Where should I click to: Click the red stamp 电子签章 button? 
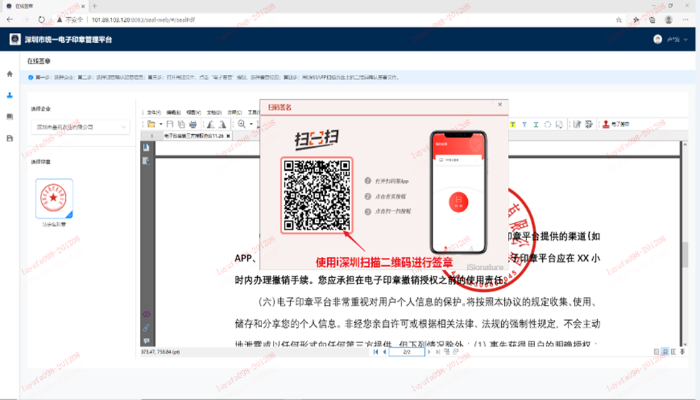click(616, 124)
